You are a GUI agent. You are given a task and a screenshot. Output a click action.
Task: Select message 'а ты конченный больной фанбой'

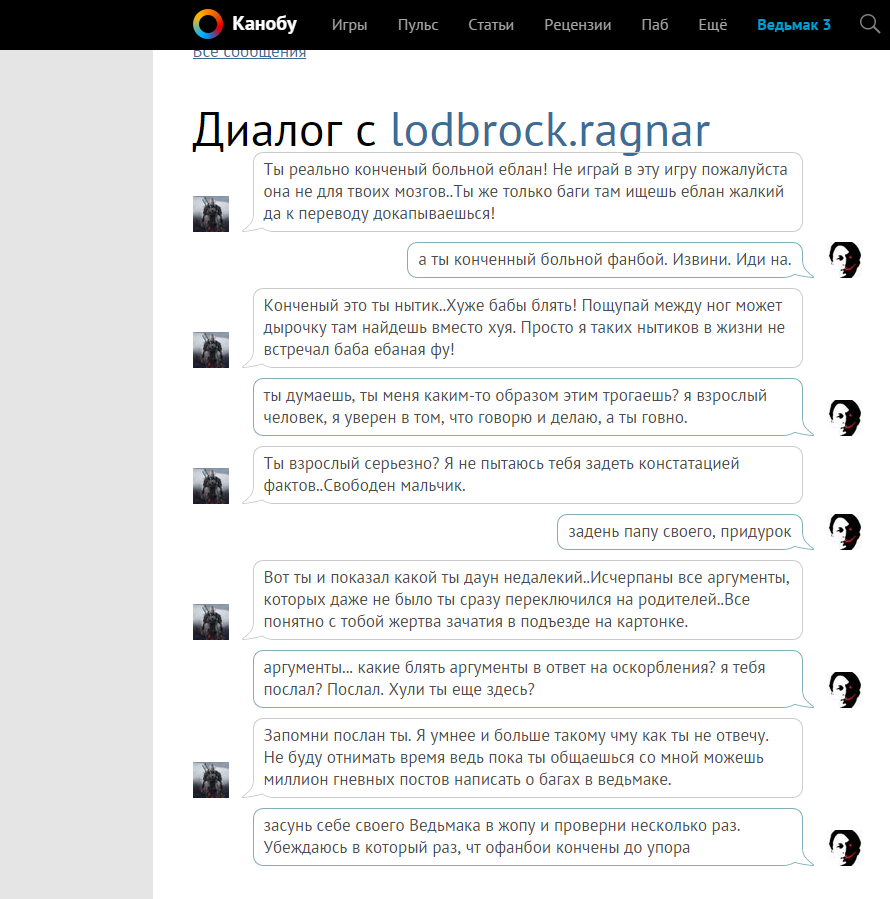click(x=604, y=260)
